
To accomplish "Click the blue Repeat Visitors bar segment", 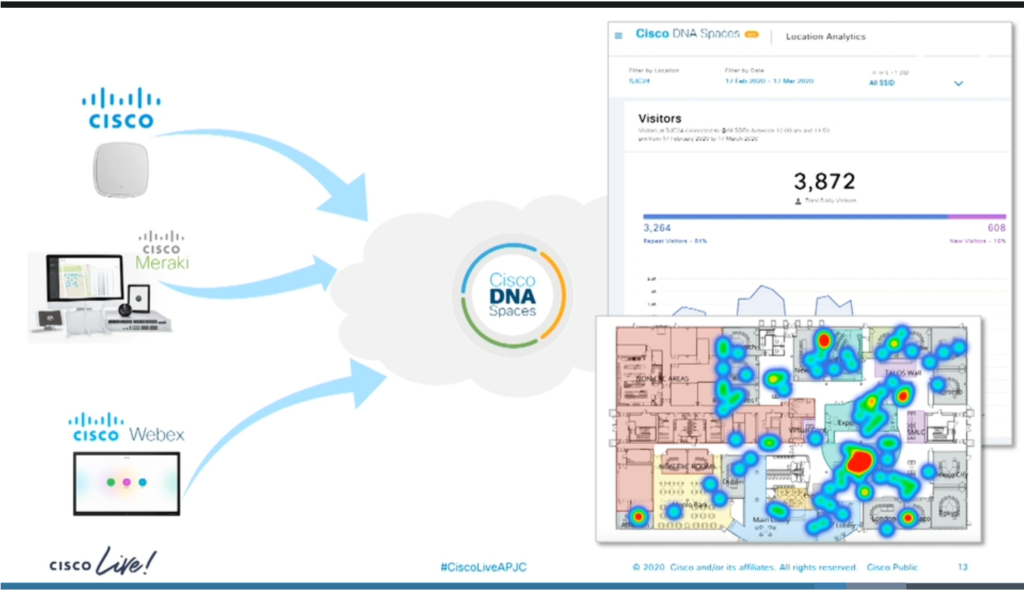I will point(794,216).
